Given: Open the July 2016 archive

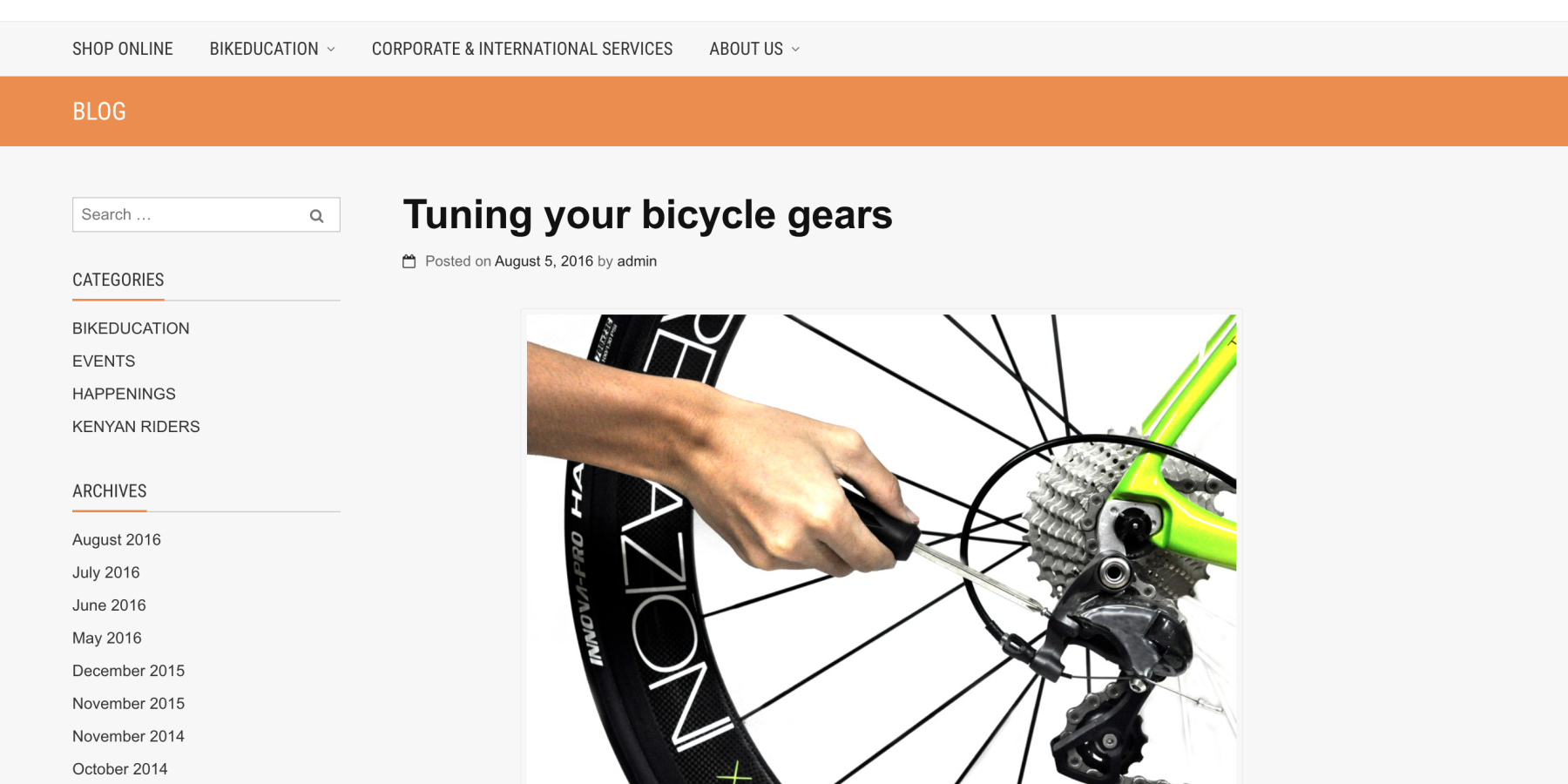Looking at the screenshot, I should [106, 572].
